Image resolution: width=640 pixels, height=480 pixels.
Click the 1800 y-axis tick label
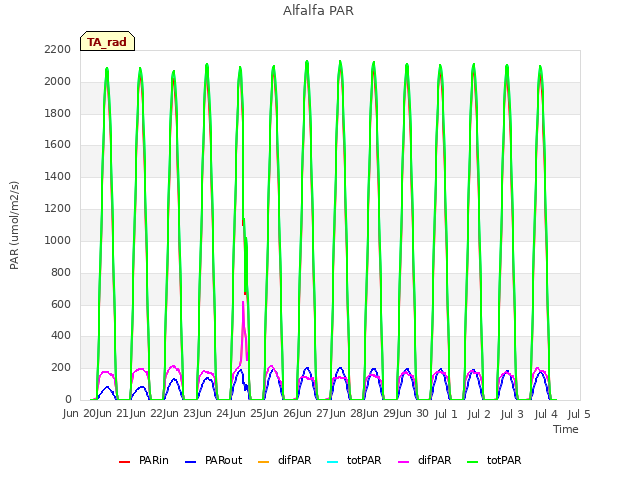58,113
